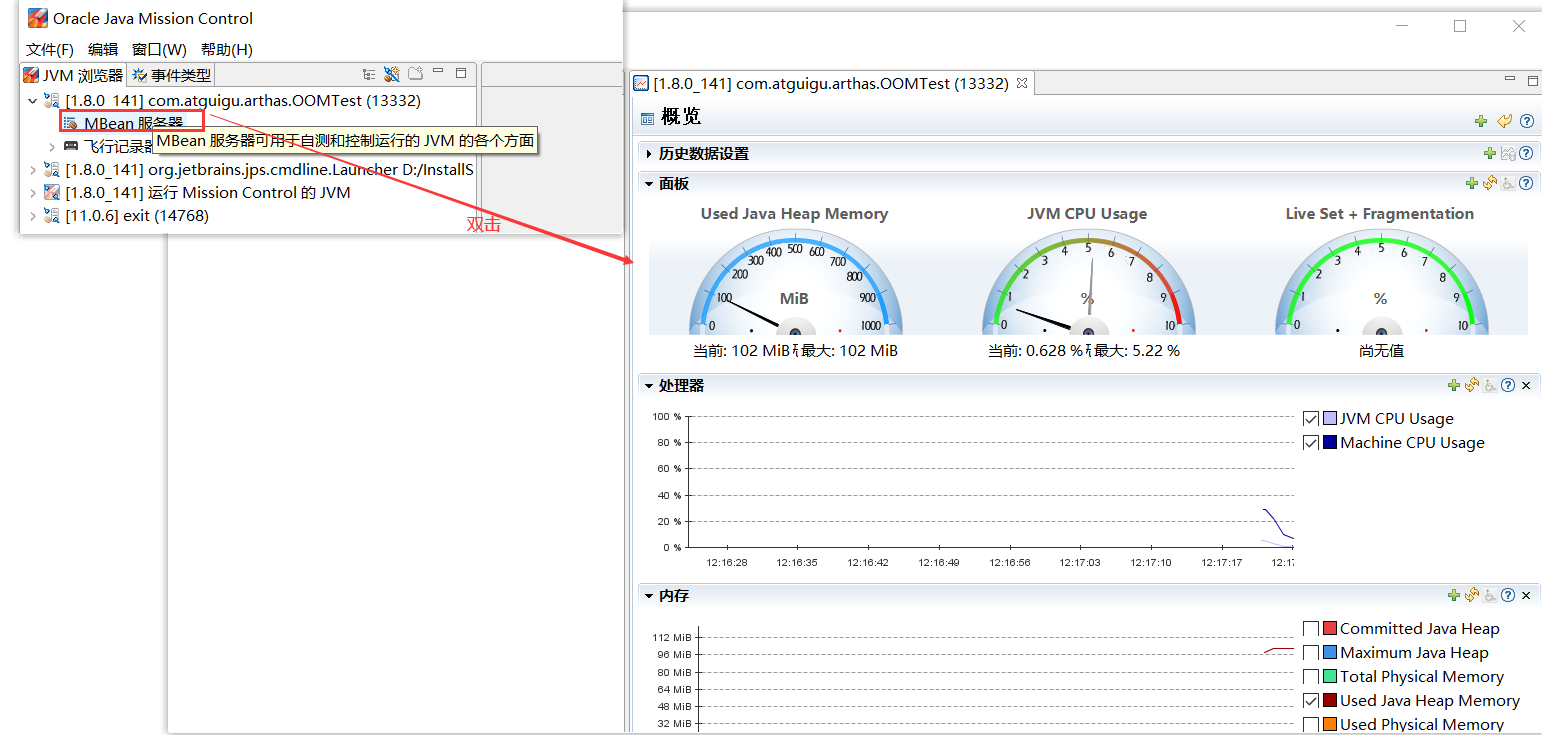
Task: Click the new connection wizard icon in JVM browser
Action: pos(392,74)
